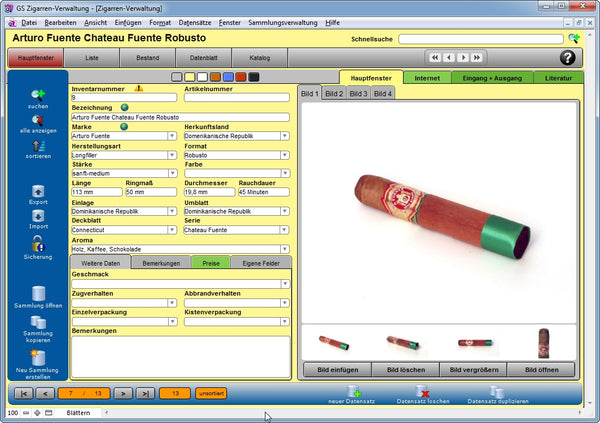Click next-record arrow in bottom bar
Screen dimensions: 600x423
click(x=123, y=393)
